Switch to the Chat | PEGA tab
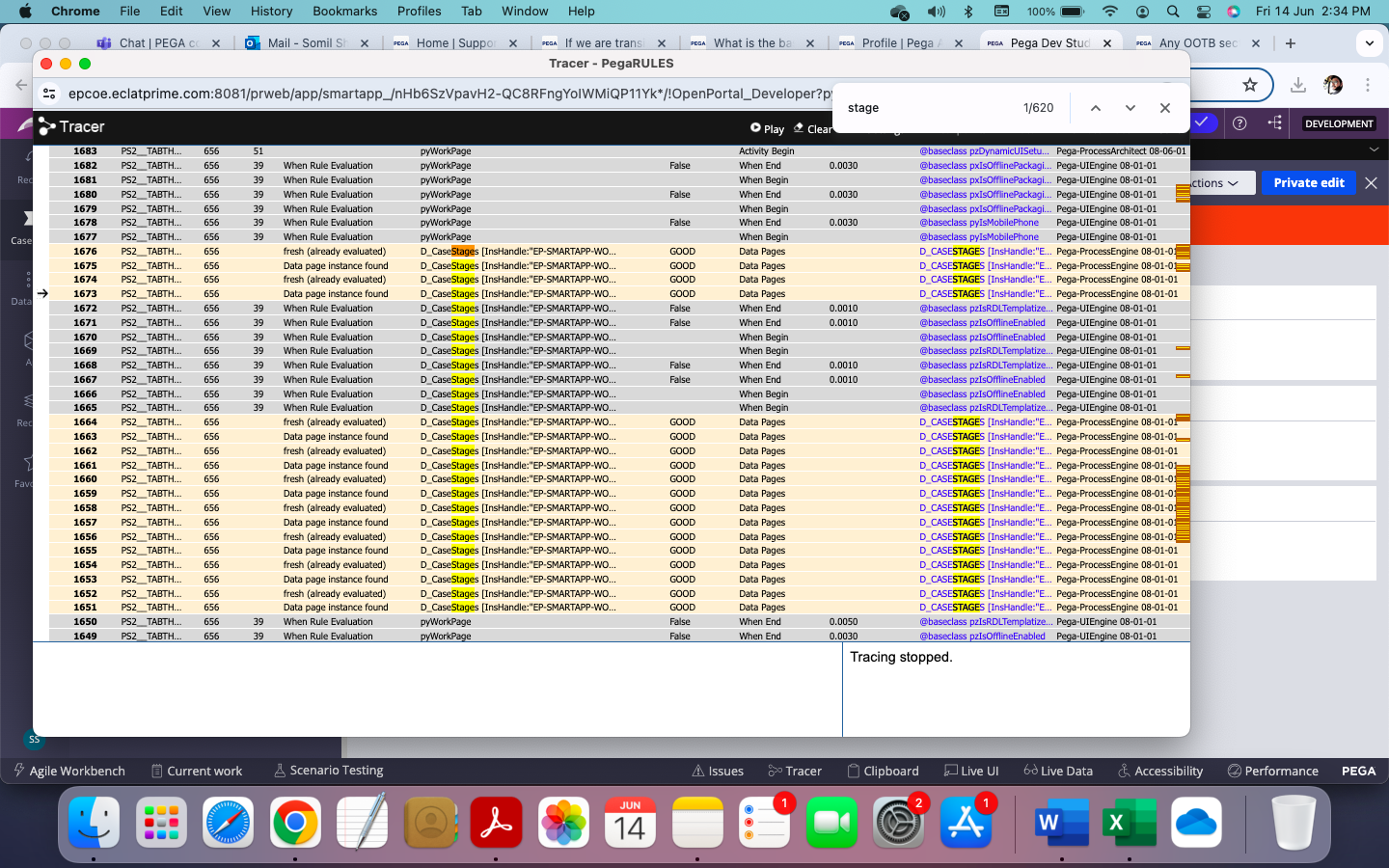The image size is (1389, 868). [159, 43]
